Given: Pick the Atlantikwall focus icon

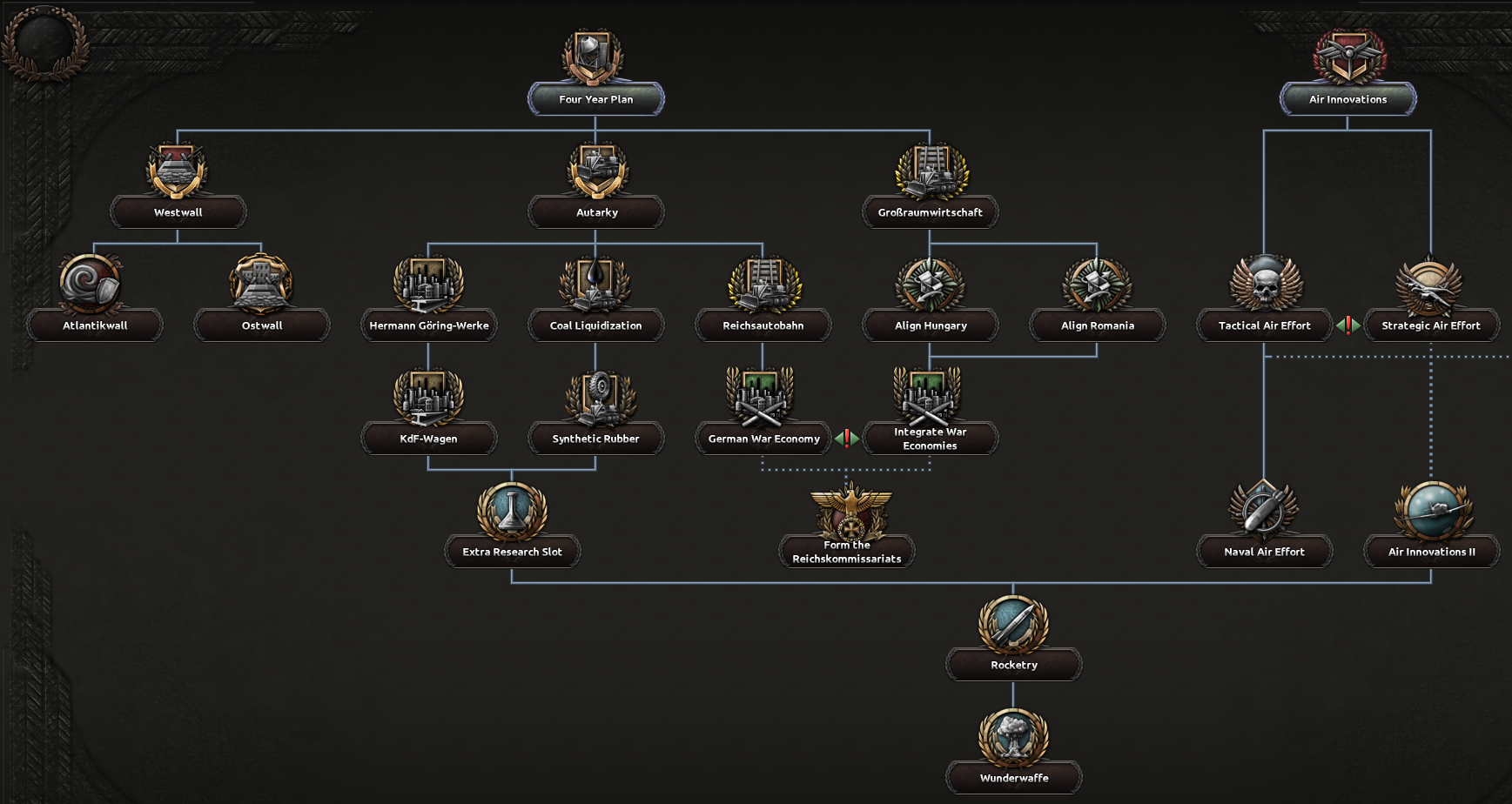Looking at the screenshot, I should [92, 284].
